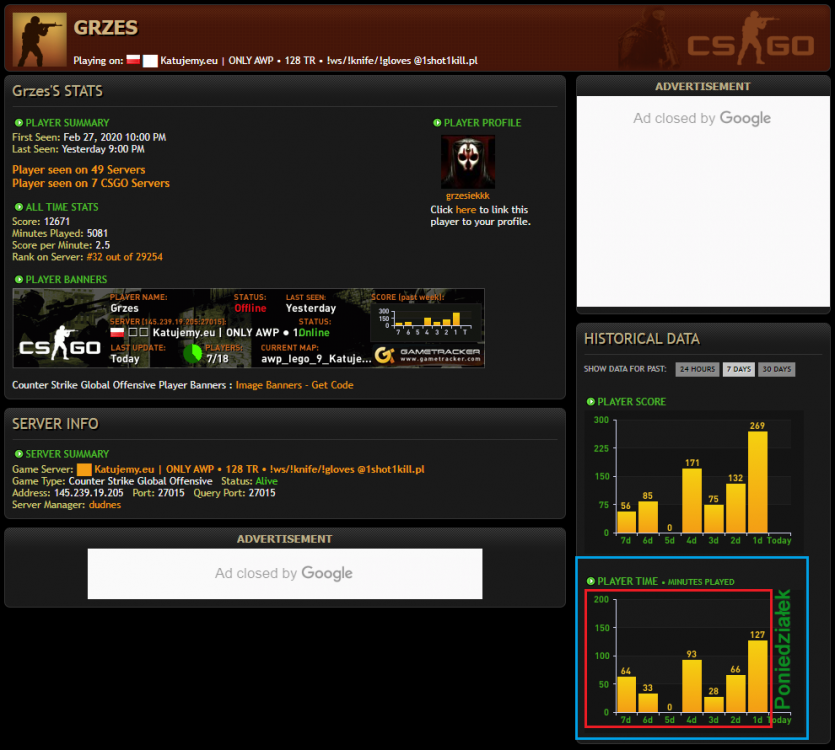This screenshot has height=750, width=835.
Task: Click the CS:GO soldier avatar icon beside GRZES
Action: tap(39, 39)
